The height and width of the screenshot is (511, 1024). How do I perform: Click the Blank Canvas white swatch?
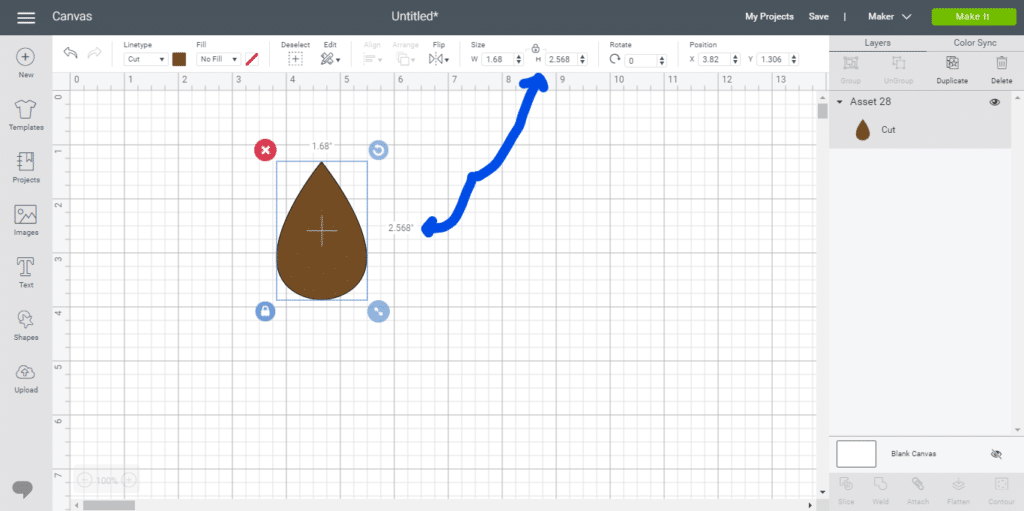(x=856, y=453)
